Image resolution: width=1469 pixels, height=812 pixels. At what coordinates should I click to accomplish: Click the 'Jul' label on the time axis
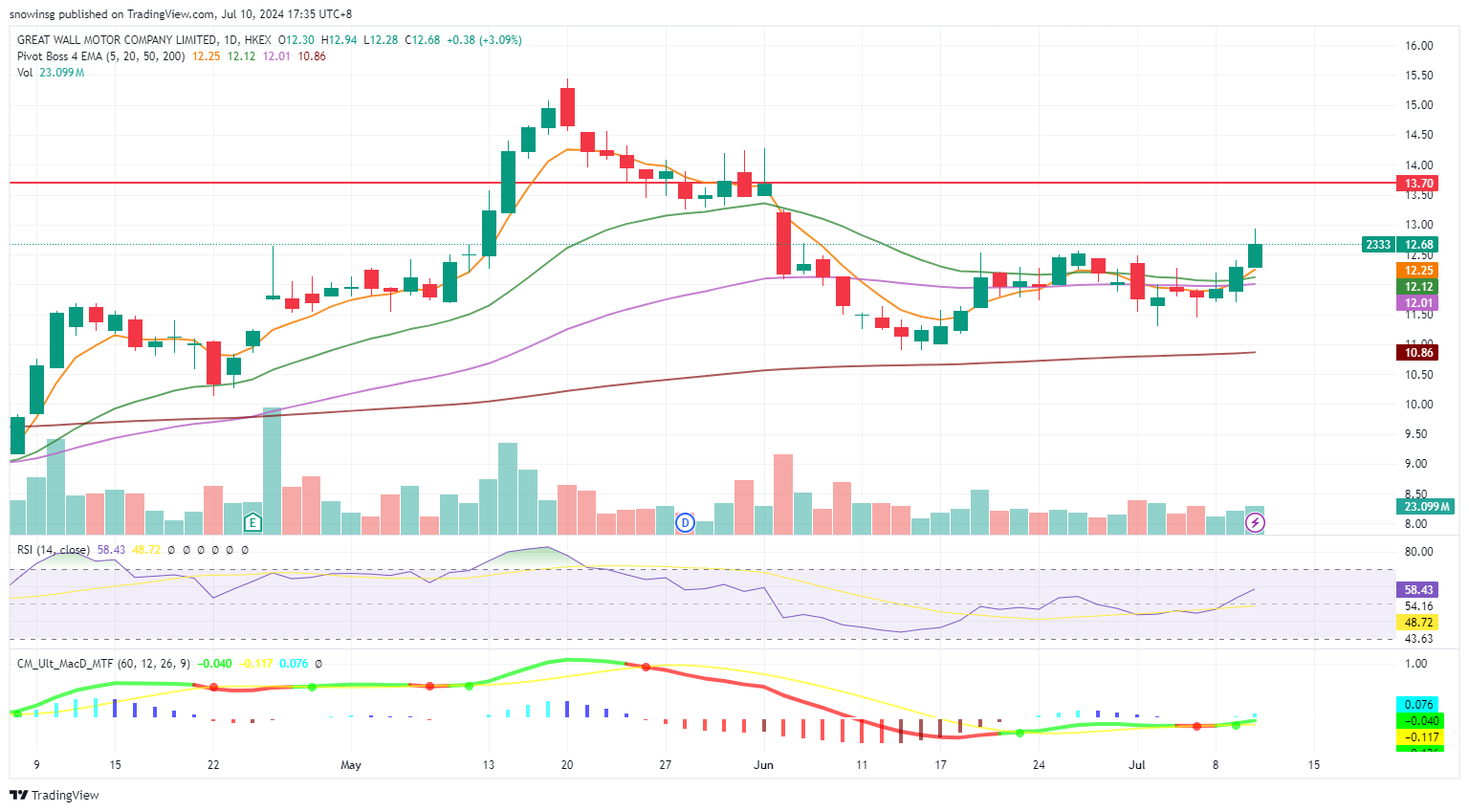coord(1137,765)
